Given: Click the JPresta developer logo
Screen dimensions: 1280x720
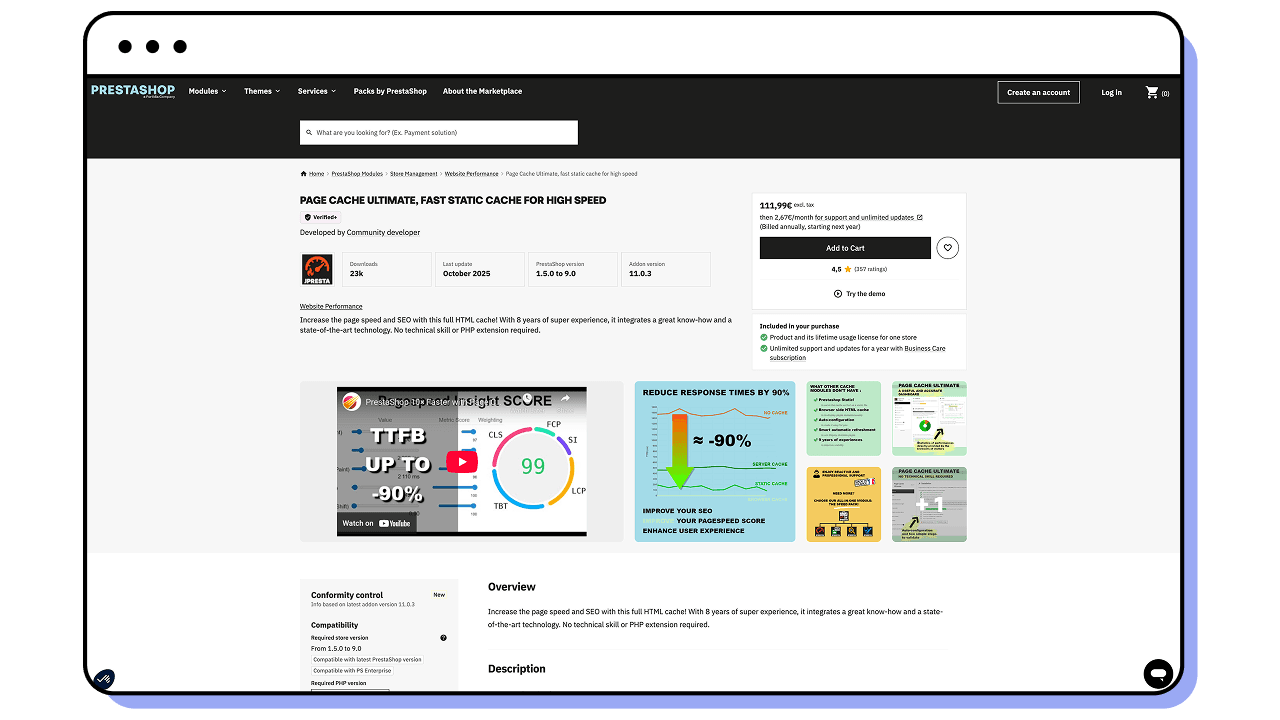Looking at the screenshot, I should [317, 269].
